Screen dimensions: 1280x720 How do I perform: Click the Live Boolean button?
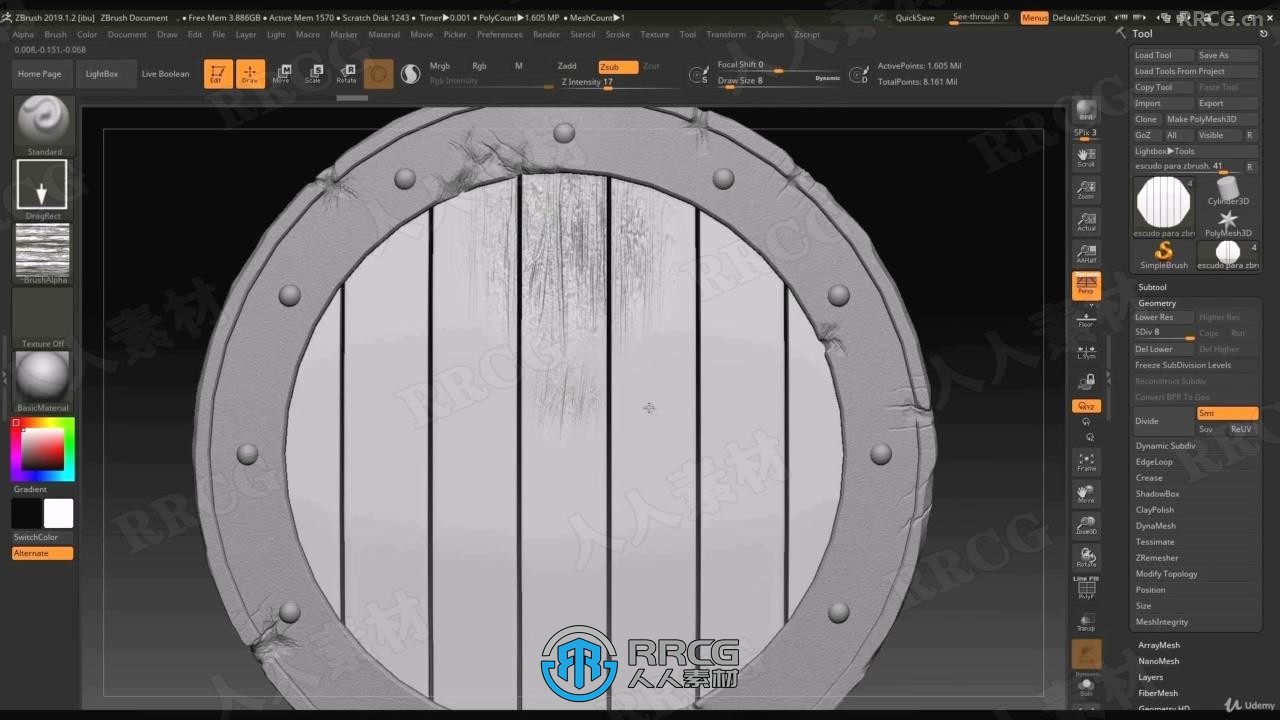(165, 74)
